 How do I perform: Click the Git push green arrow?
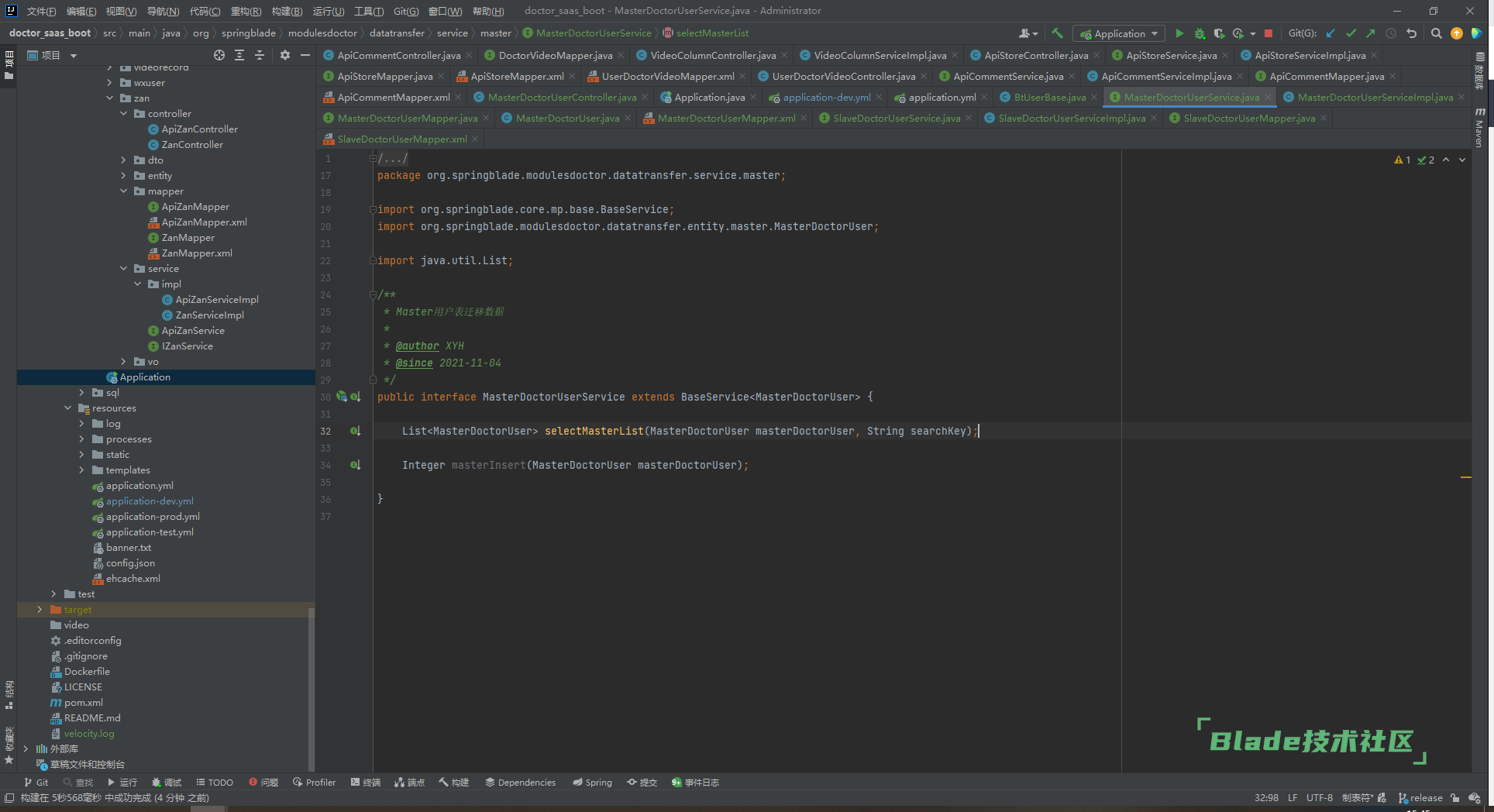(x=1371, y=33)
